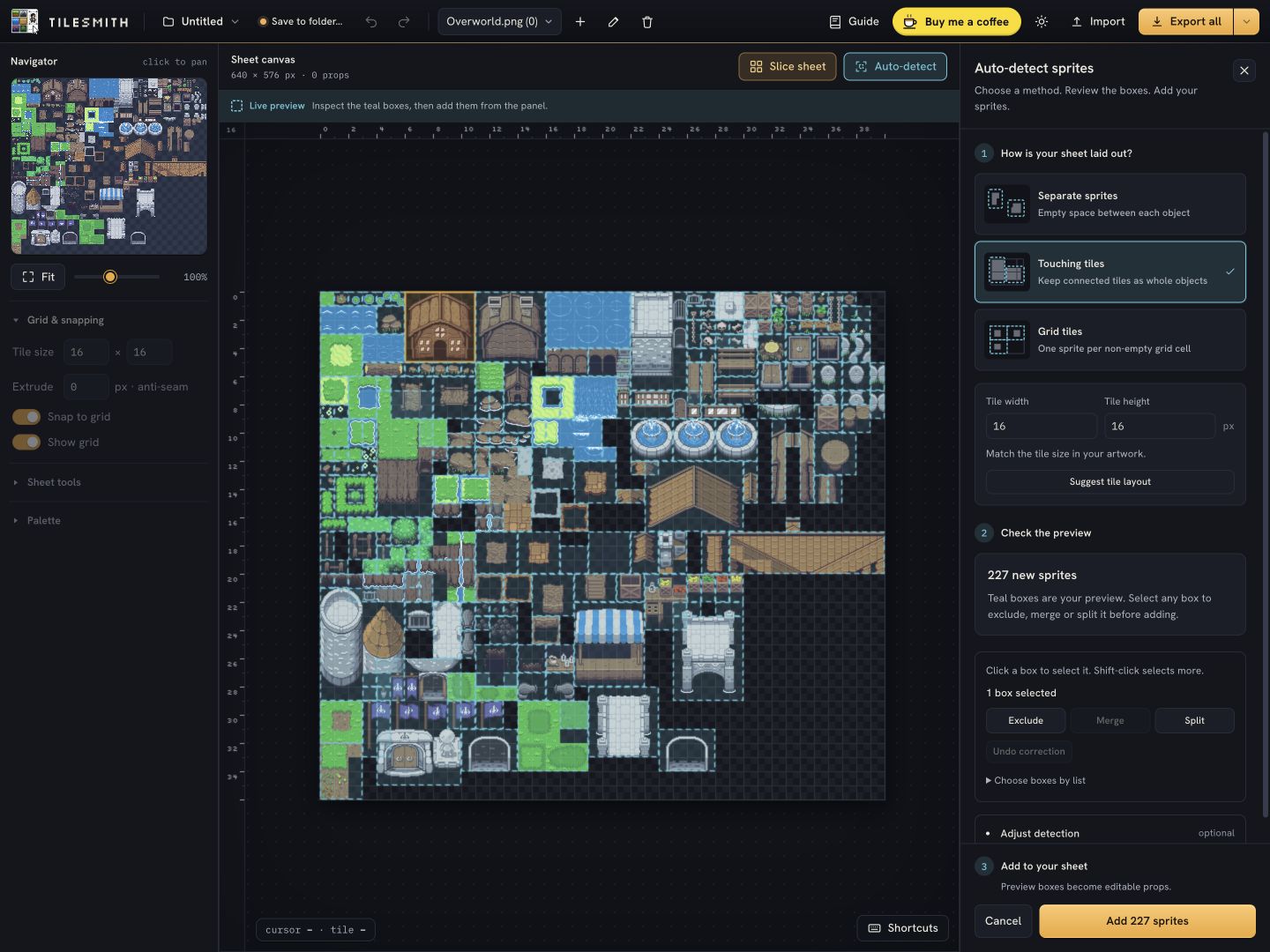Click the Tilesmith logo icon

tap(25, 21)
